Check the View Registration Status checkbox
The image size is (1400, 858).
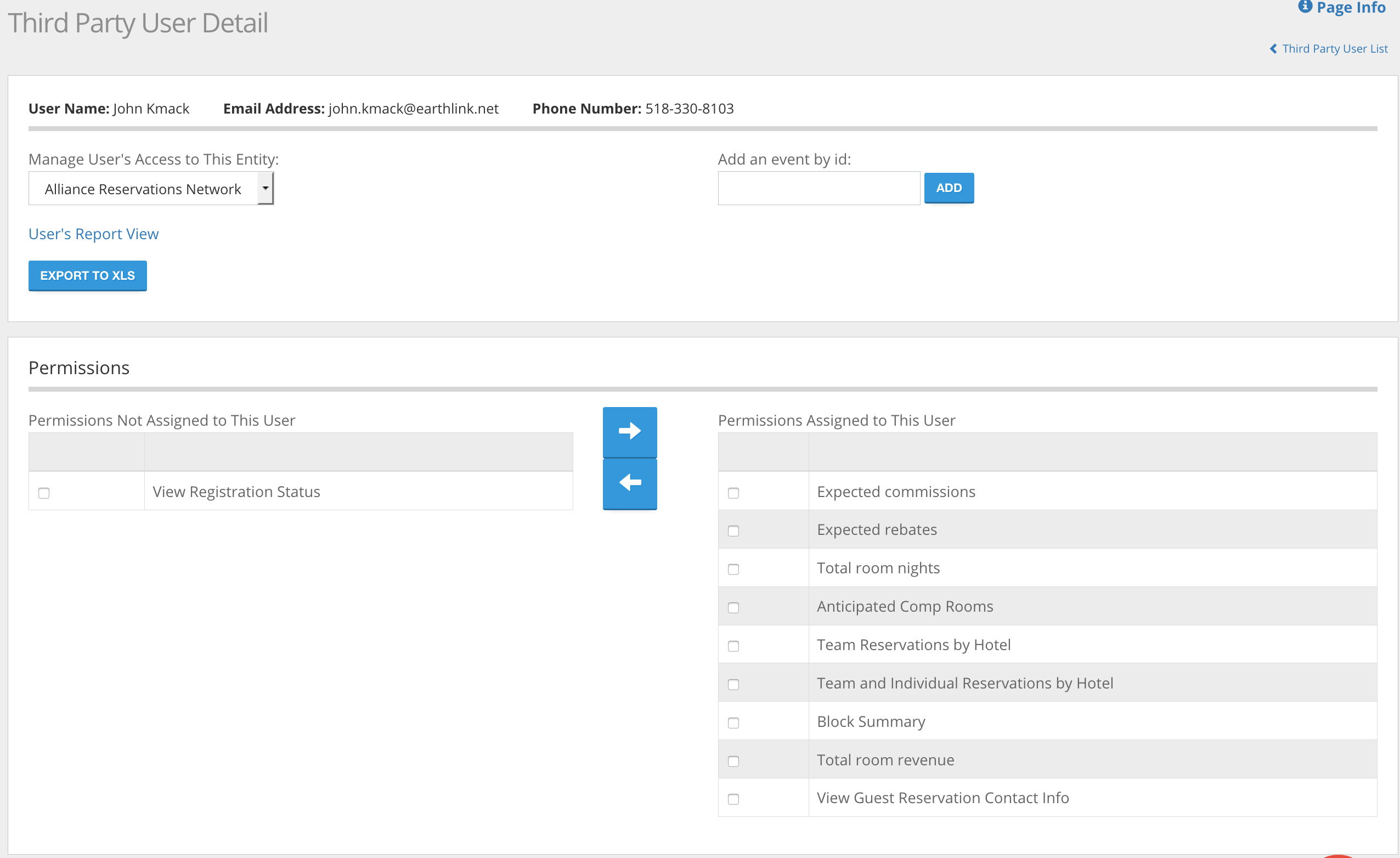click(x=44, y=493)
